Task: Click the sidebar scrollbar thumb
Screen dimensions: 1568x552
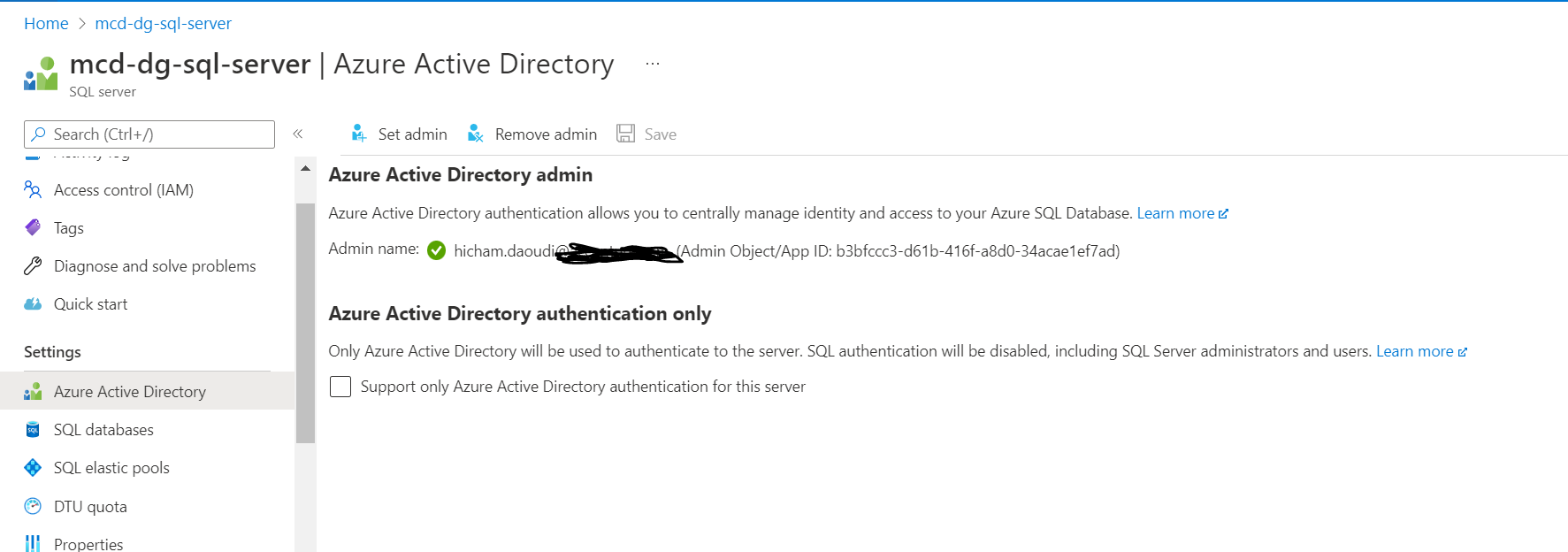Action: 305,323
